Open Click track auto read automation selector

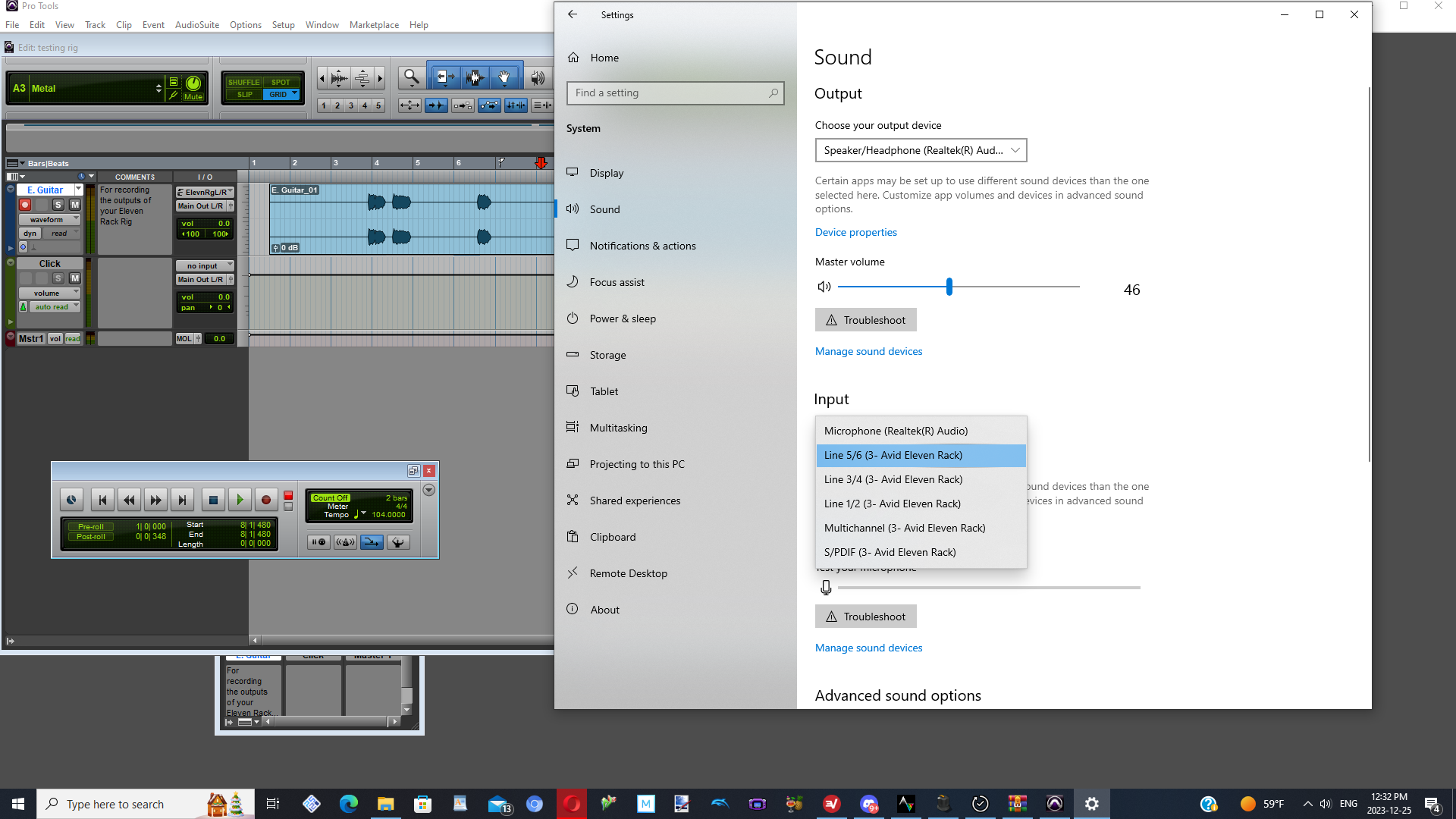click(55, 306)
